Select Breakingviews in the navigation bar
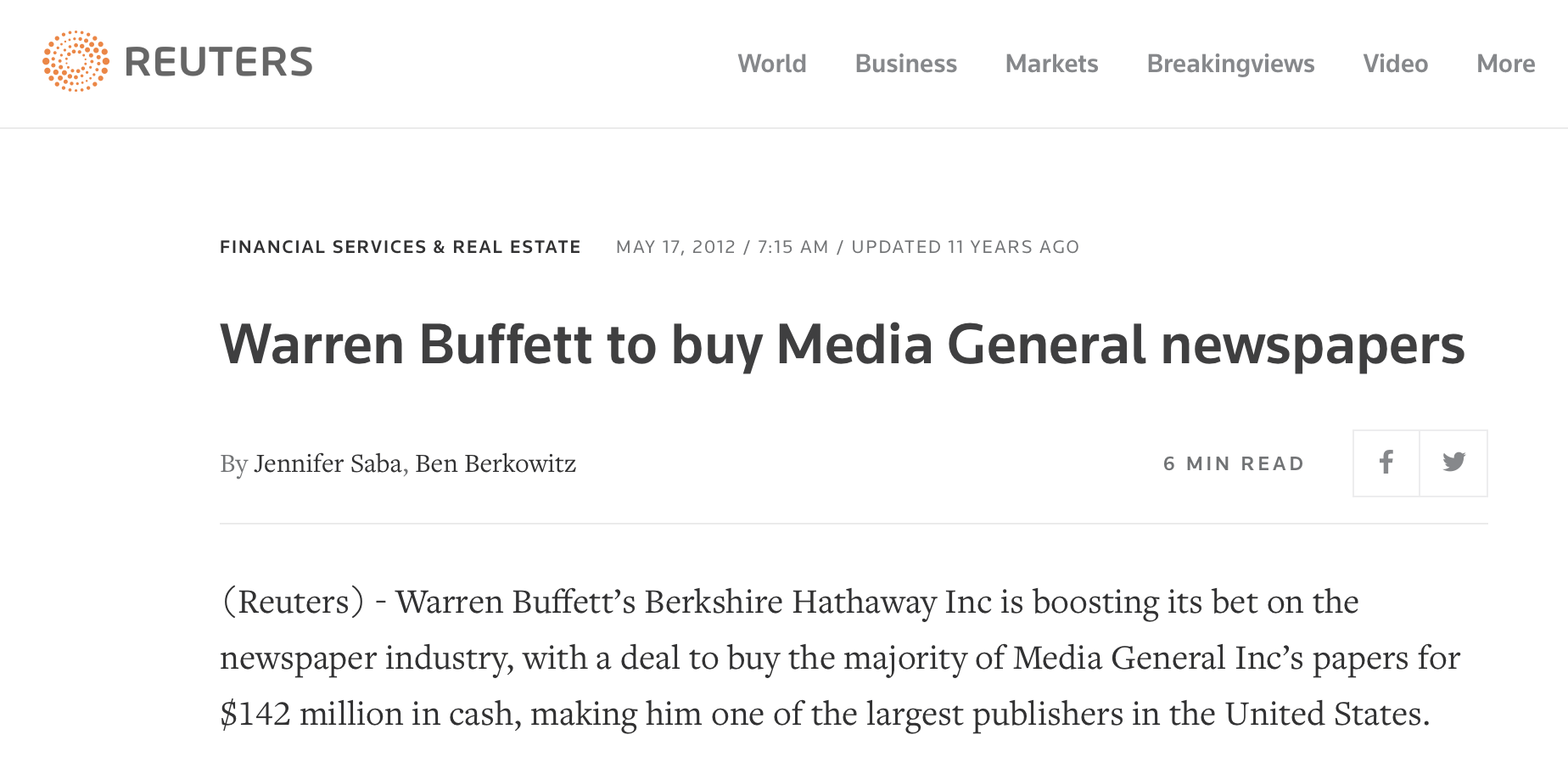1568x774 pixels. (1231, 64)
